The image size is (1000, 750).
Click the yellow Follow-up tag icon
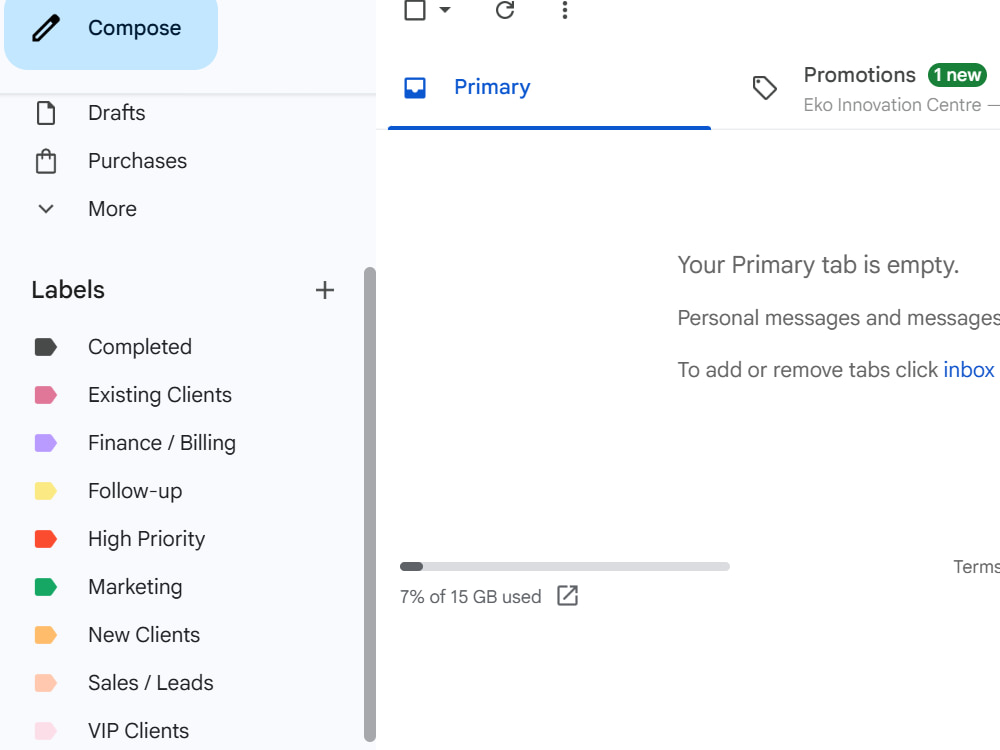(x=46, y=490)
